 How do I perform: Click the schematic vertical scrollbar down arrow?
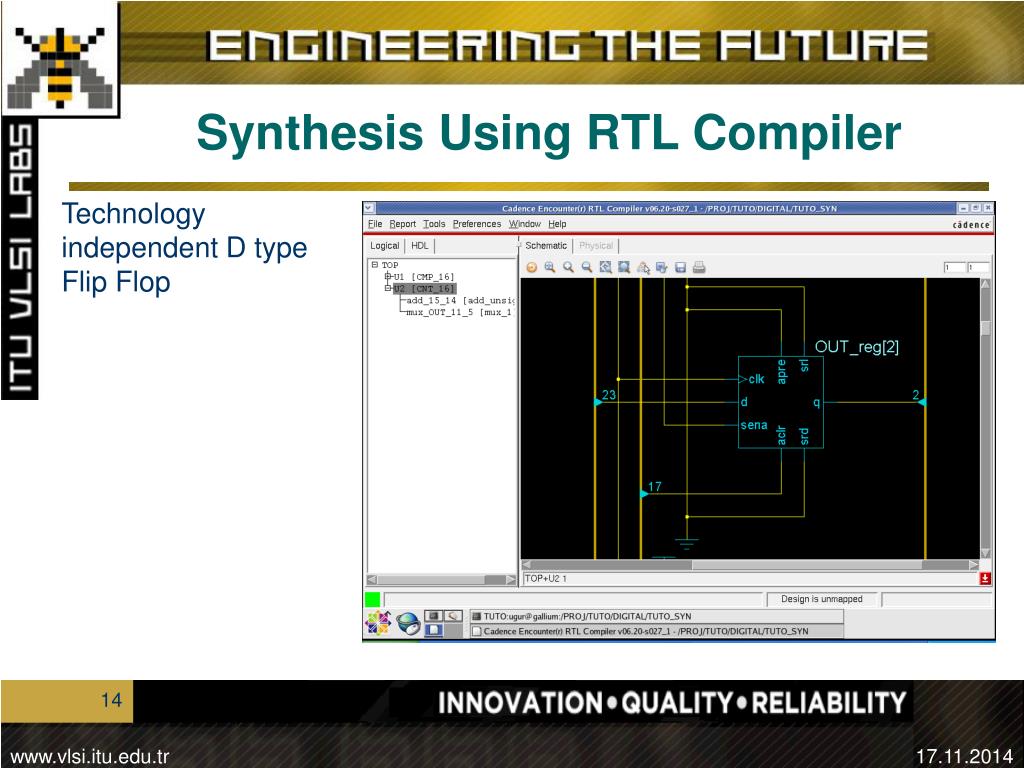point(986,553)
